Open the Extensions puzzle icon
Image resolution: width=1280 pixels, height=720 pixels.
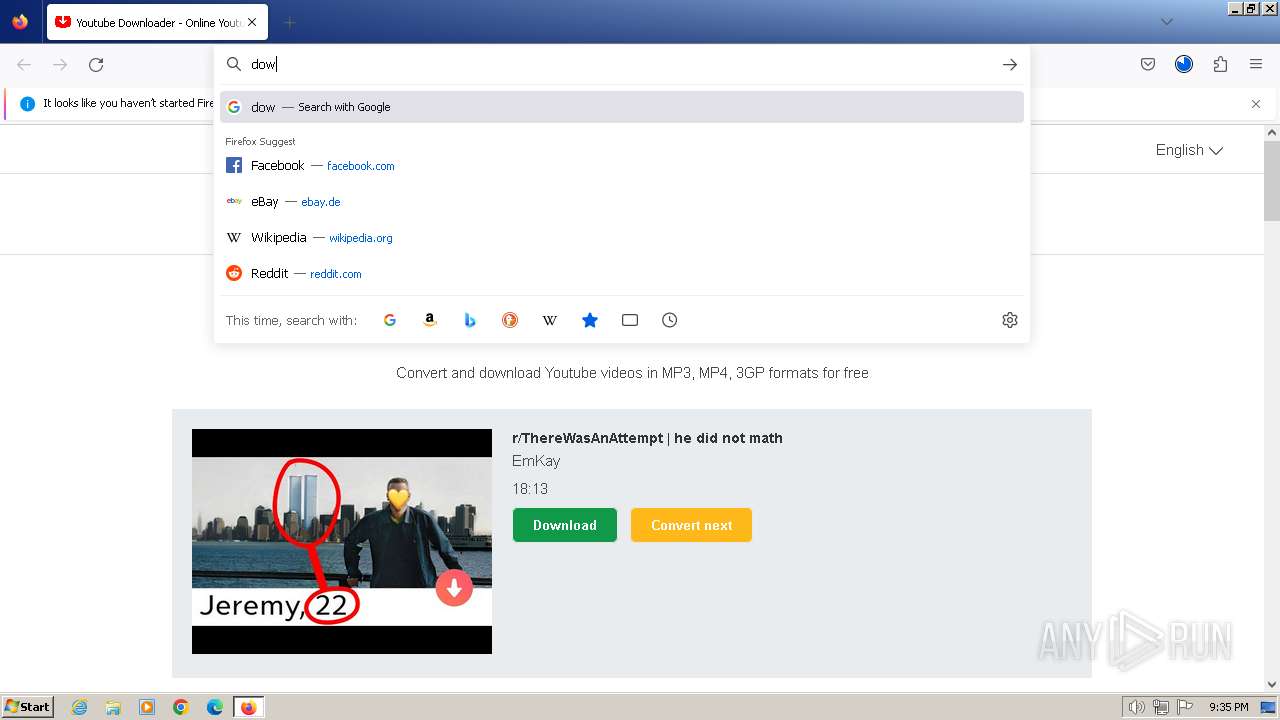point(1220,65)
